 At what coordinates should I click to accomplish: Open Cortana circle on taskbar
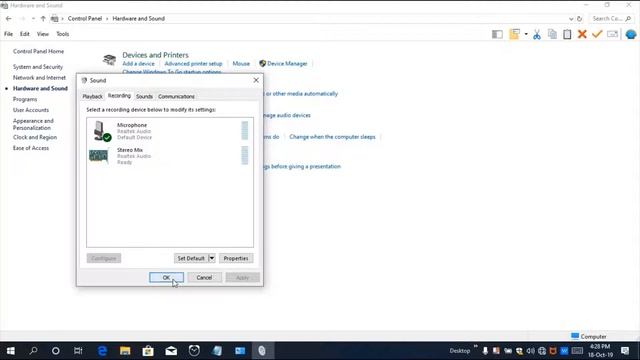pos(56,351)
